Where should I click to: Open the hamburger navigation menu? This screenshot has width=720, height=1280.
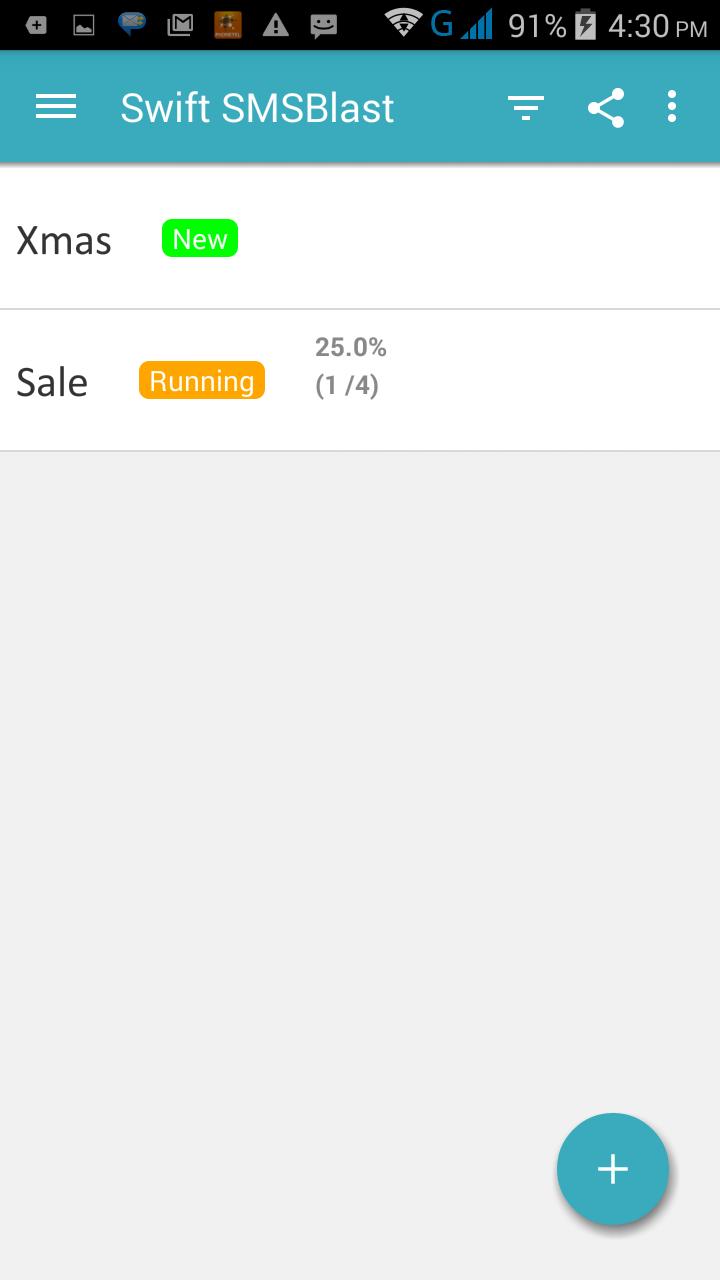pos(56,107)
